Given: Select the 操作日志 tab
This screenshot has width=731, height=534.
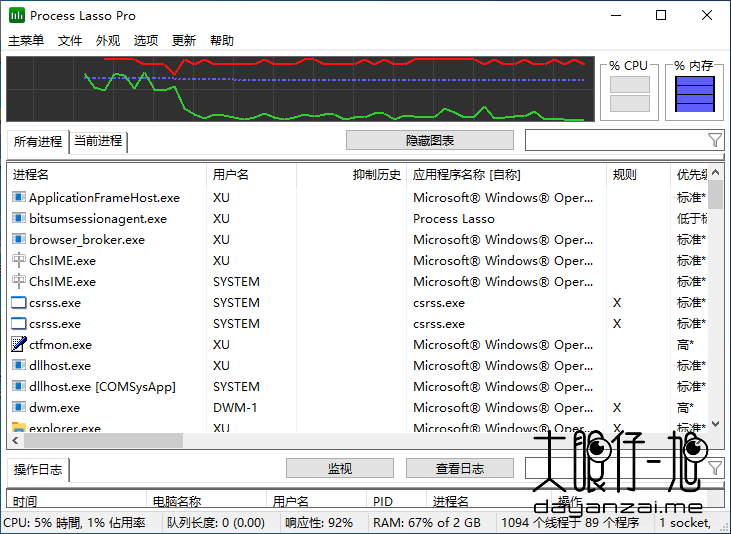Looking at the screenshot, I should tap(38, 469).
